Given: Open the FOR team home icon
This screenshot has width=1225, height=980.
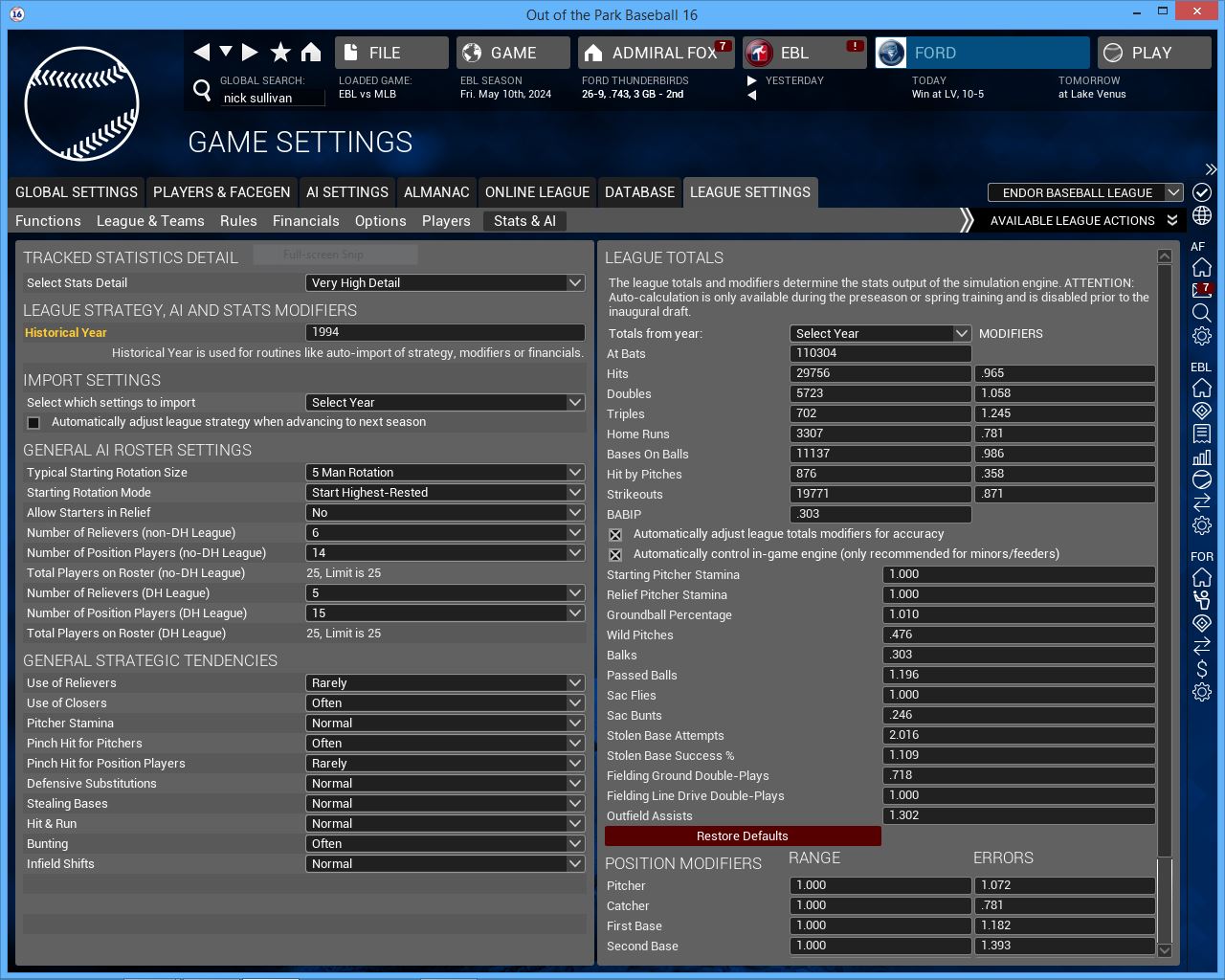Looking at the screenshot, I should click(x=1202, y=577).
